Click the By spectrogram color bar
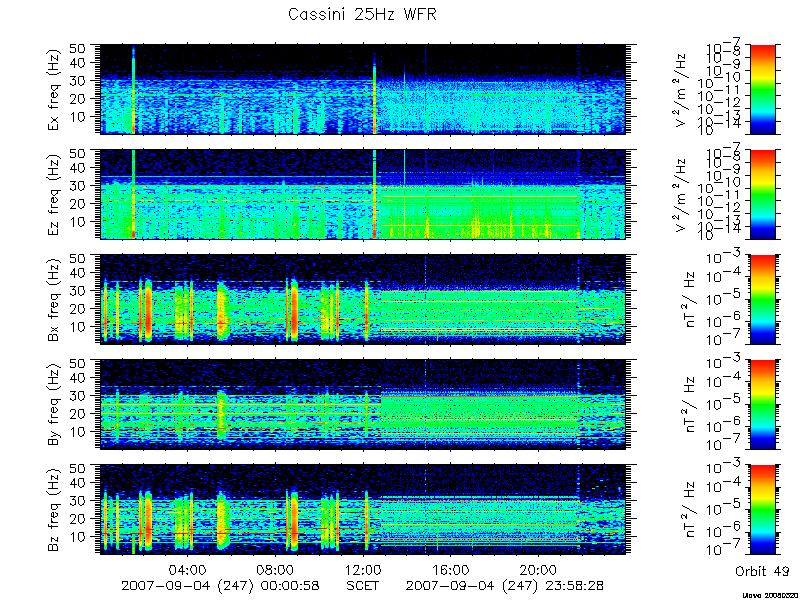The width and height of the screenshot is (800, 600). tap(762, 405)
